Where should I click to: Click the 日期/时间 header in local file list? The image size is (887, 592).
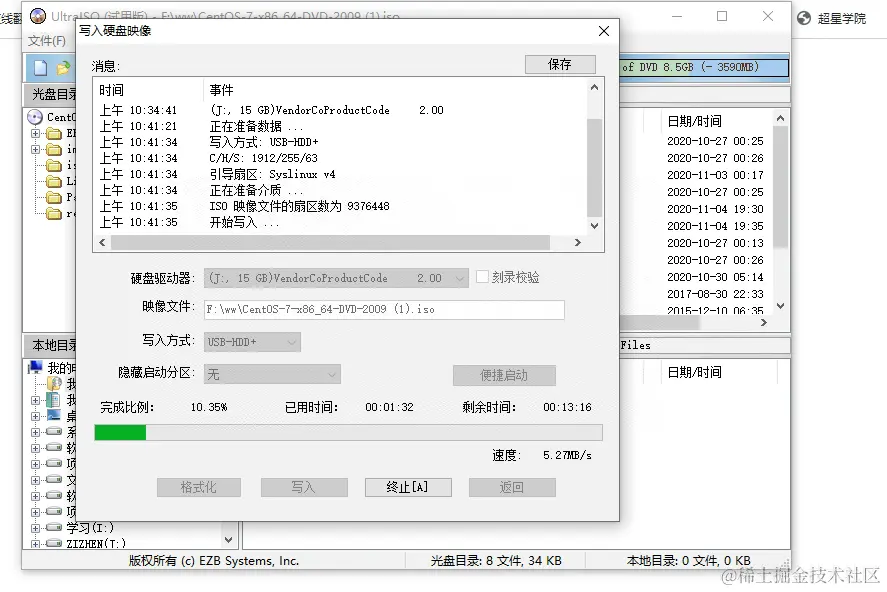(695, 372)
